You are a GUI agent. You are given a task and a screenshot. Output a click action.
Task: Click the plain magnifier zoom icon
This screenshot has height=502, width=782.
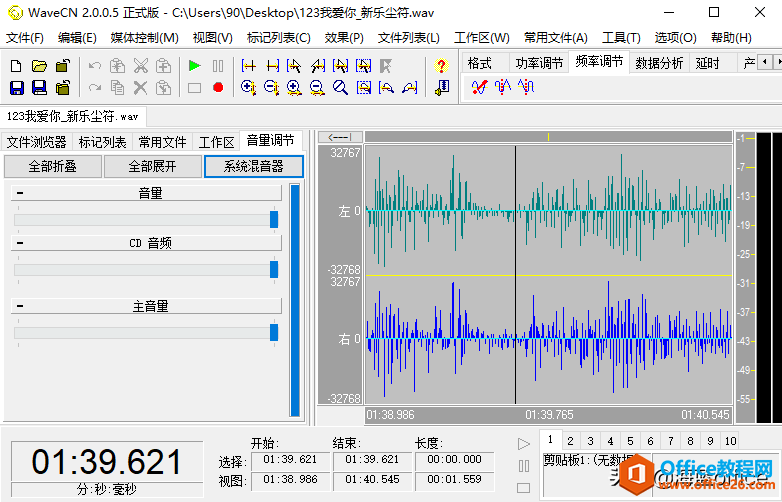(340, 88)
